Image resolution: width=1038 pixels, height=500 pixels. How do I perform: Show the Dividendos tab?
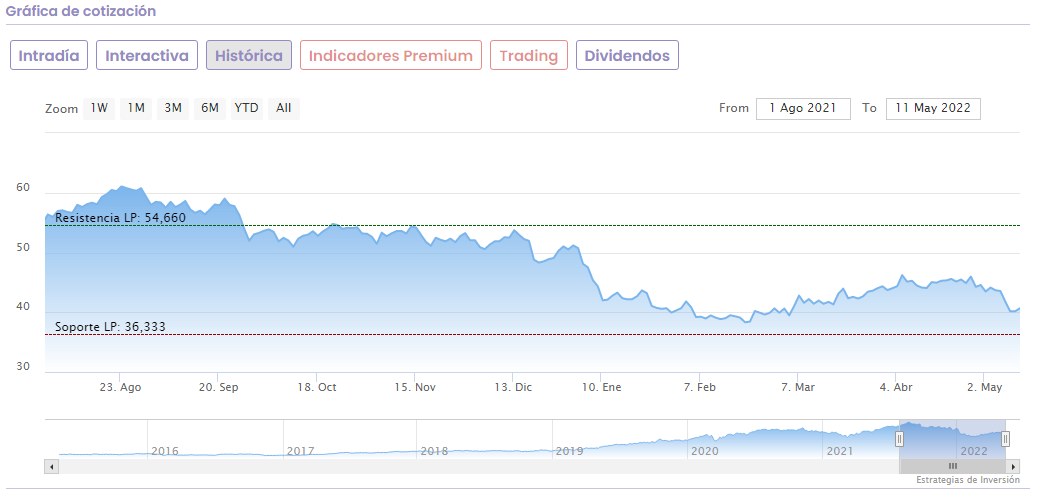tap(627, 55)
